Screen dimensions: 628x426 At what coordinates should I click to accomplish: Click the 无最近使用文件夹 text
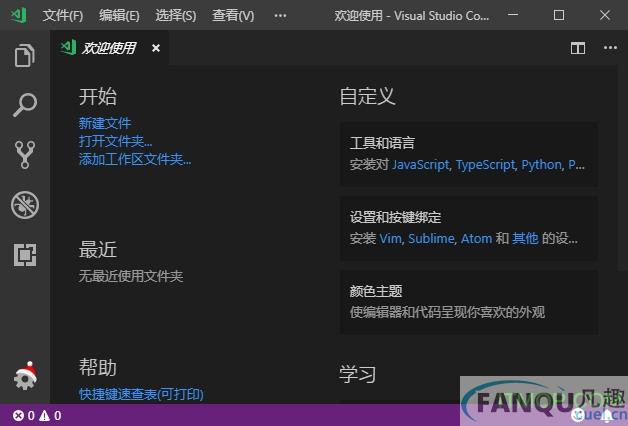click(131, 276)
